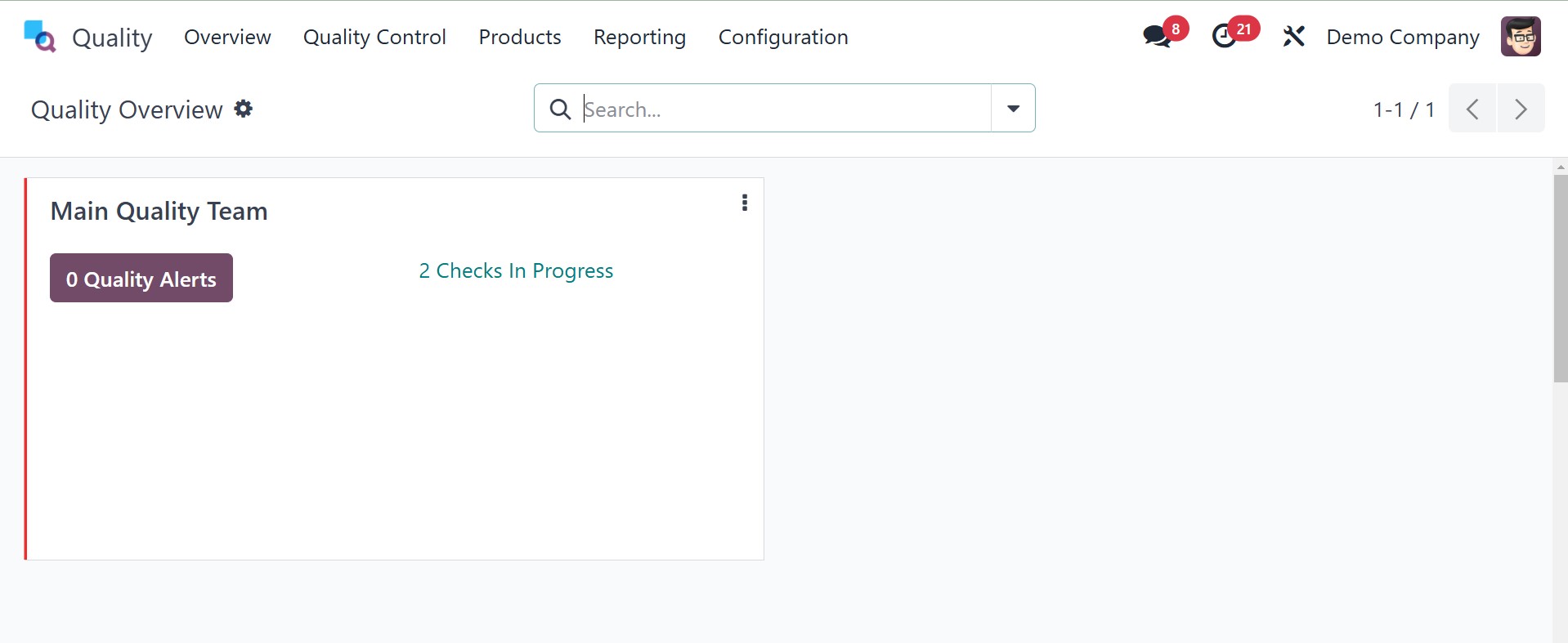Click inside the Search input field
Screen dimensions: 1568x643
[x=783, y=109]
